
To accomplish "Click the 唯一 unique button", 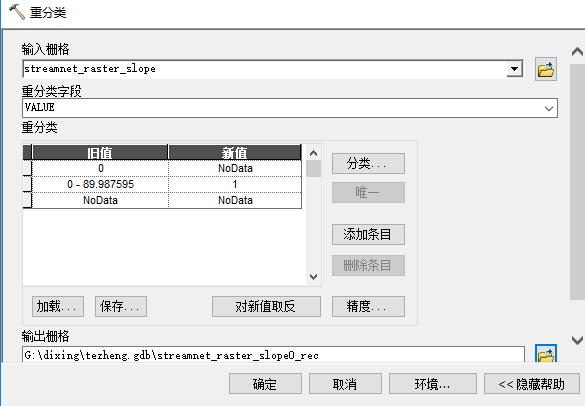I will pyautogui.click(x=368, y=193).
